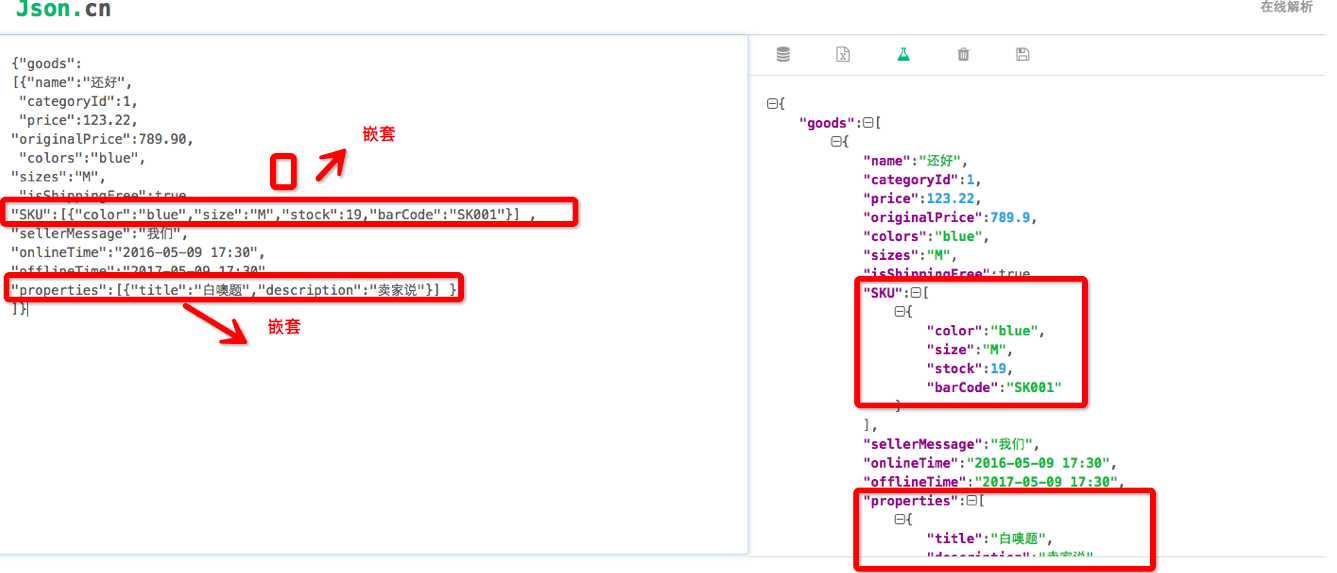
Task: Click the "colors" key in the tree
Action: [895, 236]
